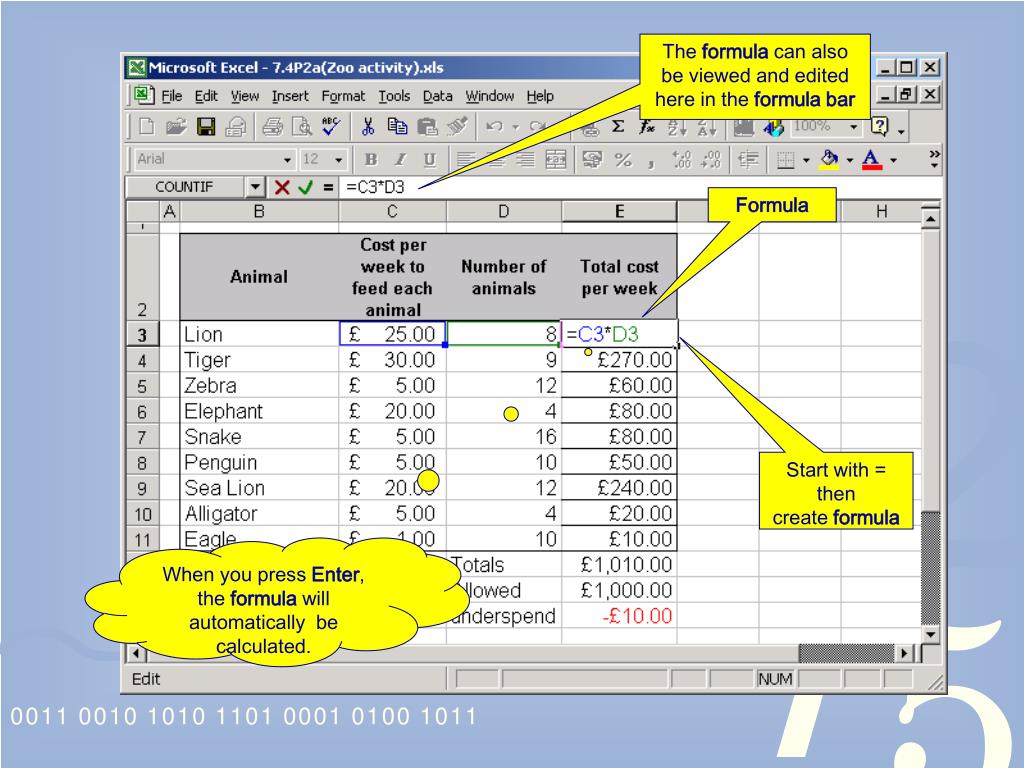Open the Borders dropdown arrow
Viewport: 1024px width, 768px height.
coord(807,160)
